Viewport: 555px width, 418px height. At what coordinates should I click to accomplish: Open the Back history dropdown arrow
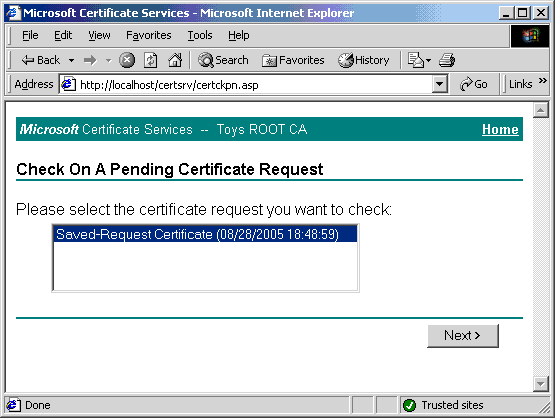tap(71, 61)
